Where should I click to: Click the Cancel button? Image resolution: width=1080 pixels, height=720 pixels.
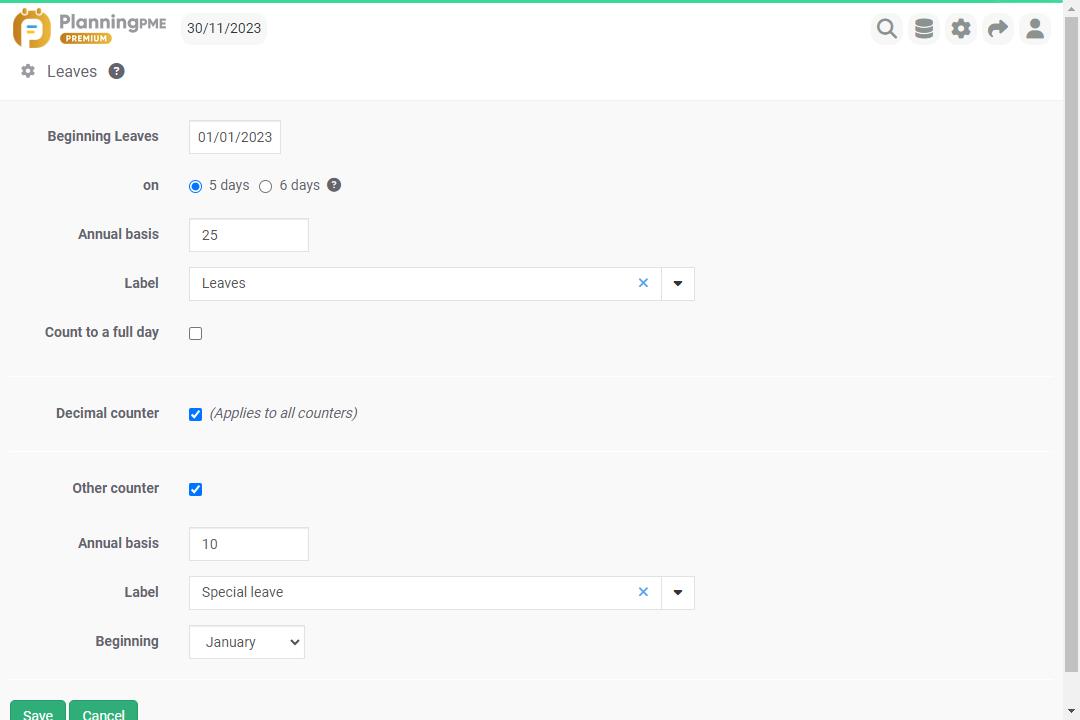[x=103, y=711]
